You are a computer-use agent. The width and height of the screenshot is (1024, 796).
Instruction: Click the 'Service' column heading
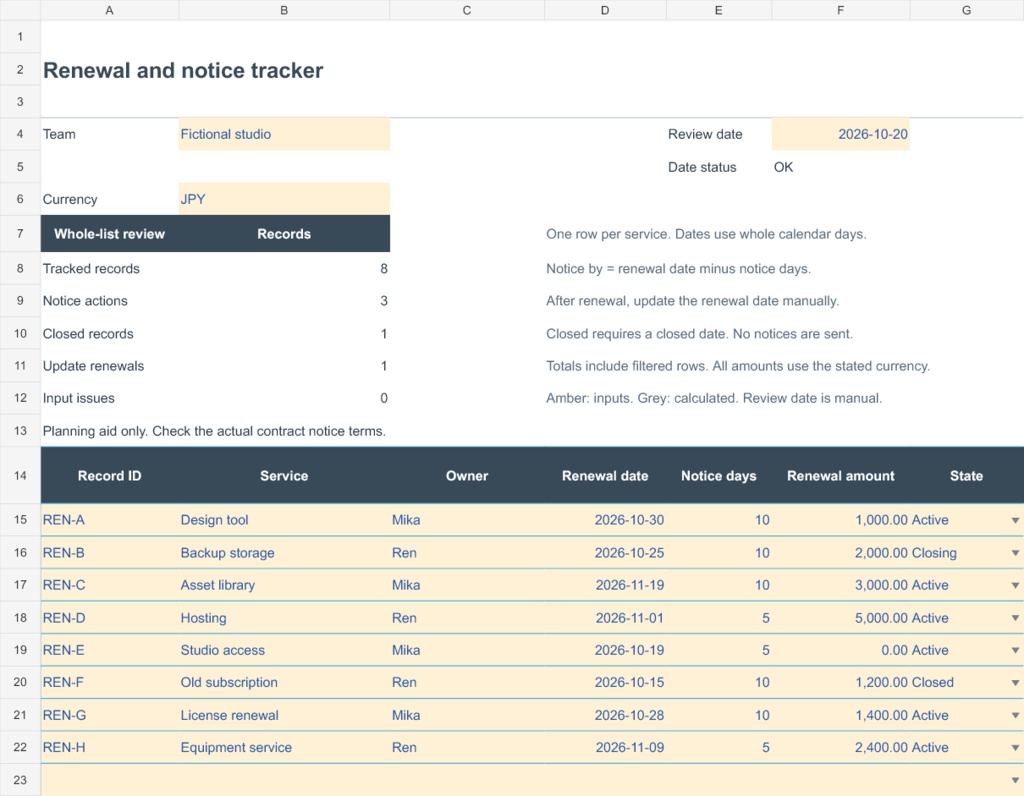(x=284, y=475)
